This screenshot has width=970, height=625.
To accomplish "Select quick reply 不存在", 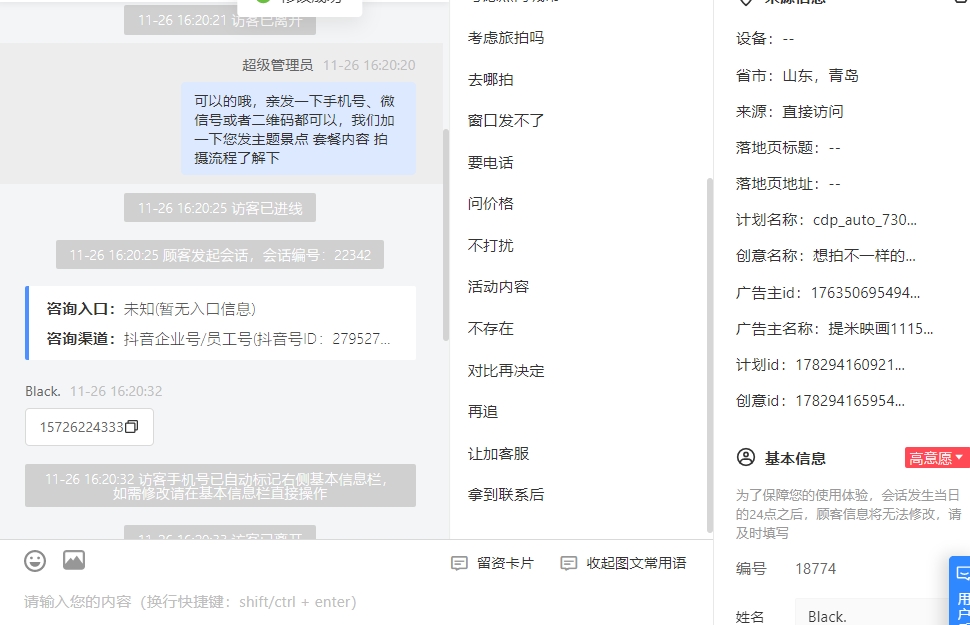I will (x=491, y=329).
